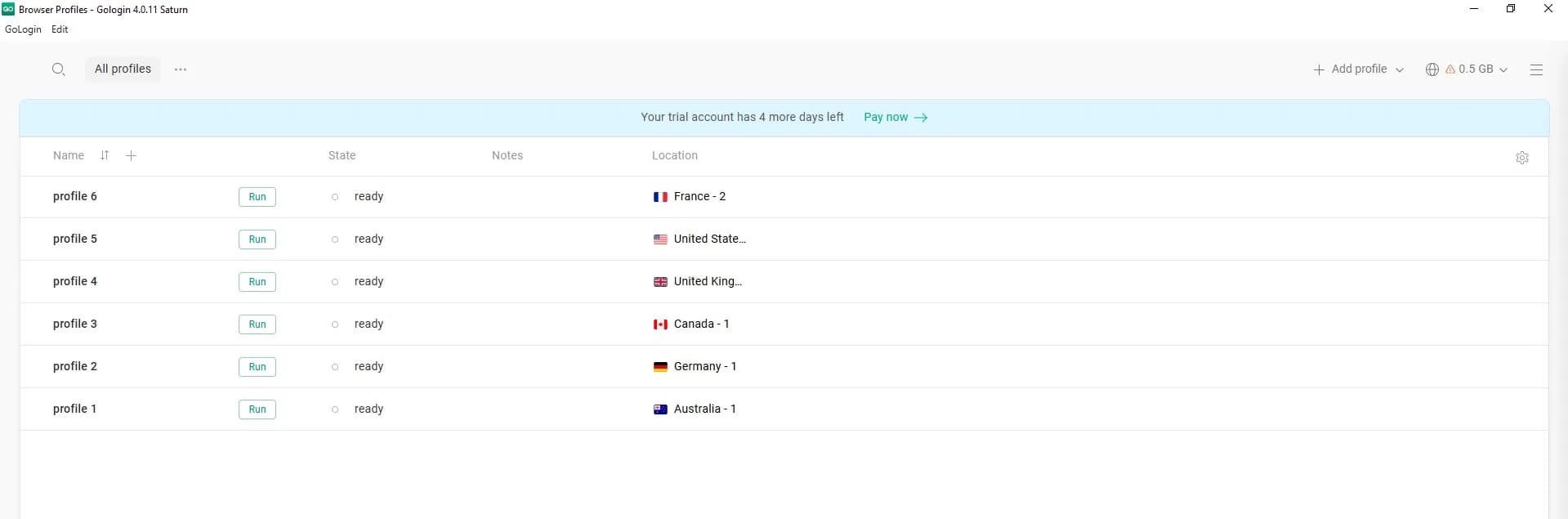Open the hamburger menu icon

click(1535, 69)
